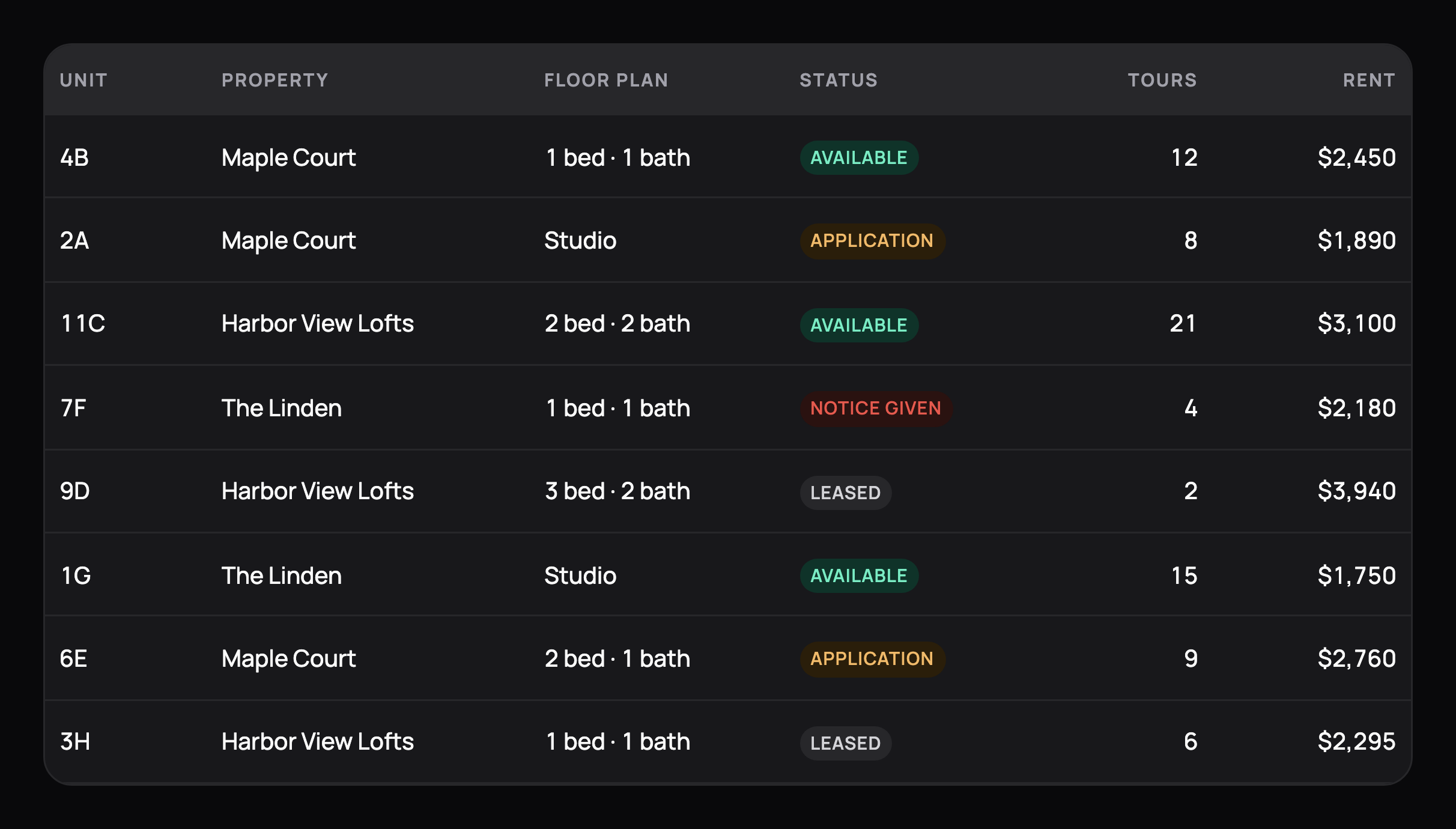Select unit 6E cell
This screenshot has height=829, width=1456.
pyautogui.click(x=73, y=658)
